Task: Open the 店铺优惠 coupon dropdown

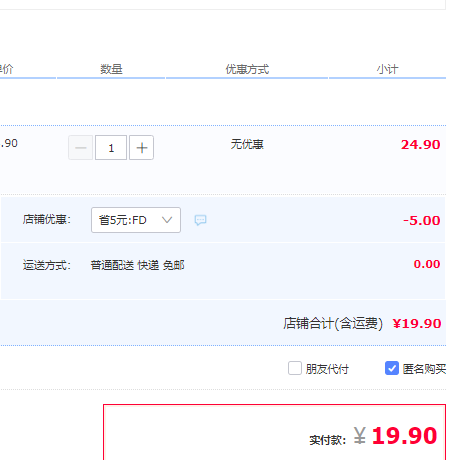Action: (x=136, y=220)
